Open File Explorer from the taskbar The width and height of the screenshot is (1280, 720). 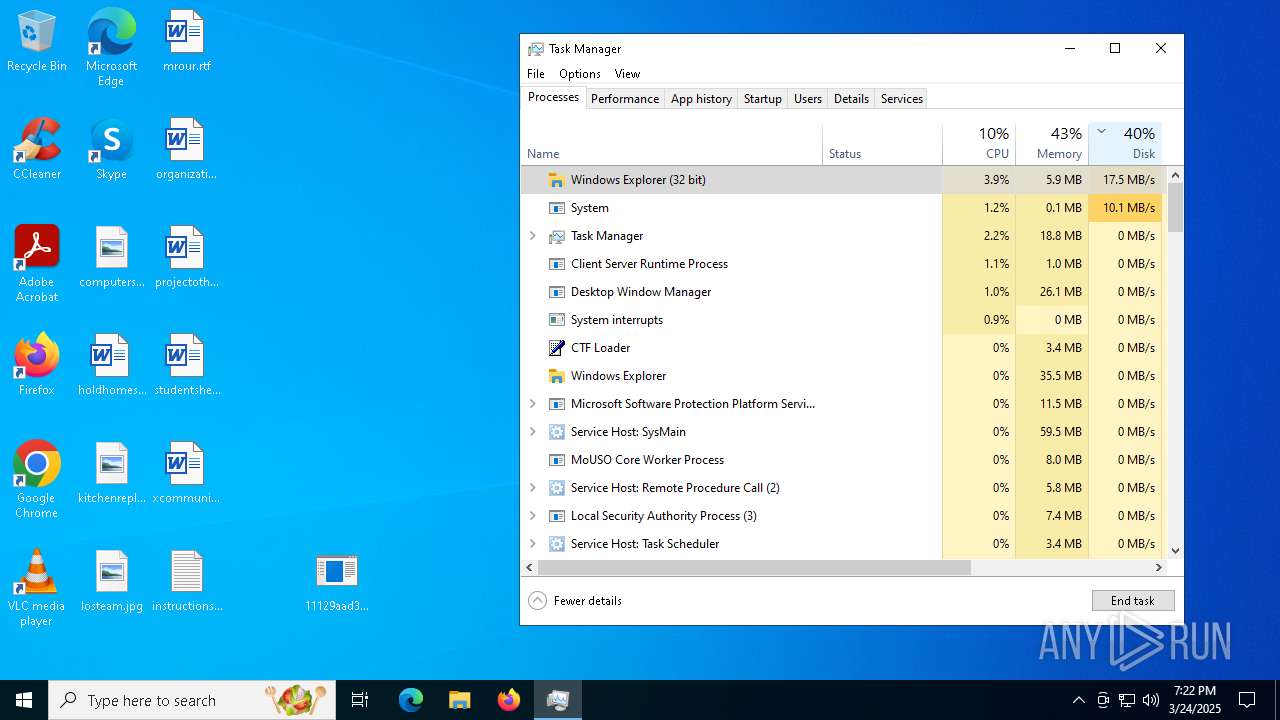459,700
